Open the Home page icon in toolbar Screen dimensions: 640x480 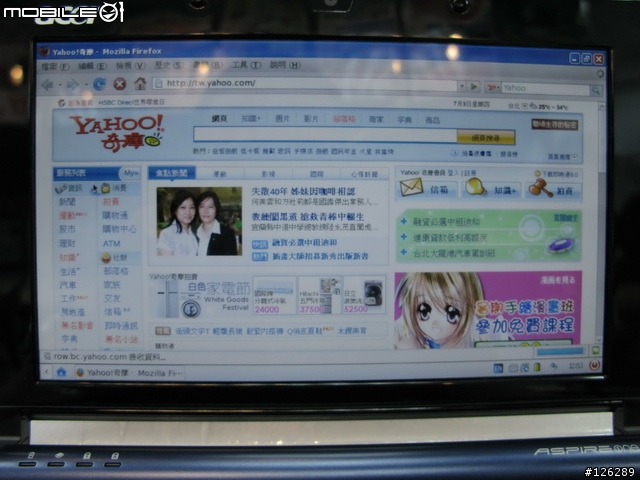pos(140,84)
